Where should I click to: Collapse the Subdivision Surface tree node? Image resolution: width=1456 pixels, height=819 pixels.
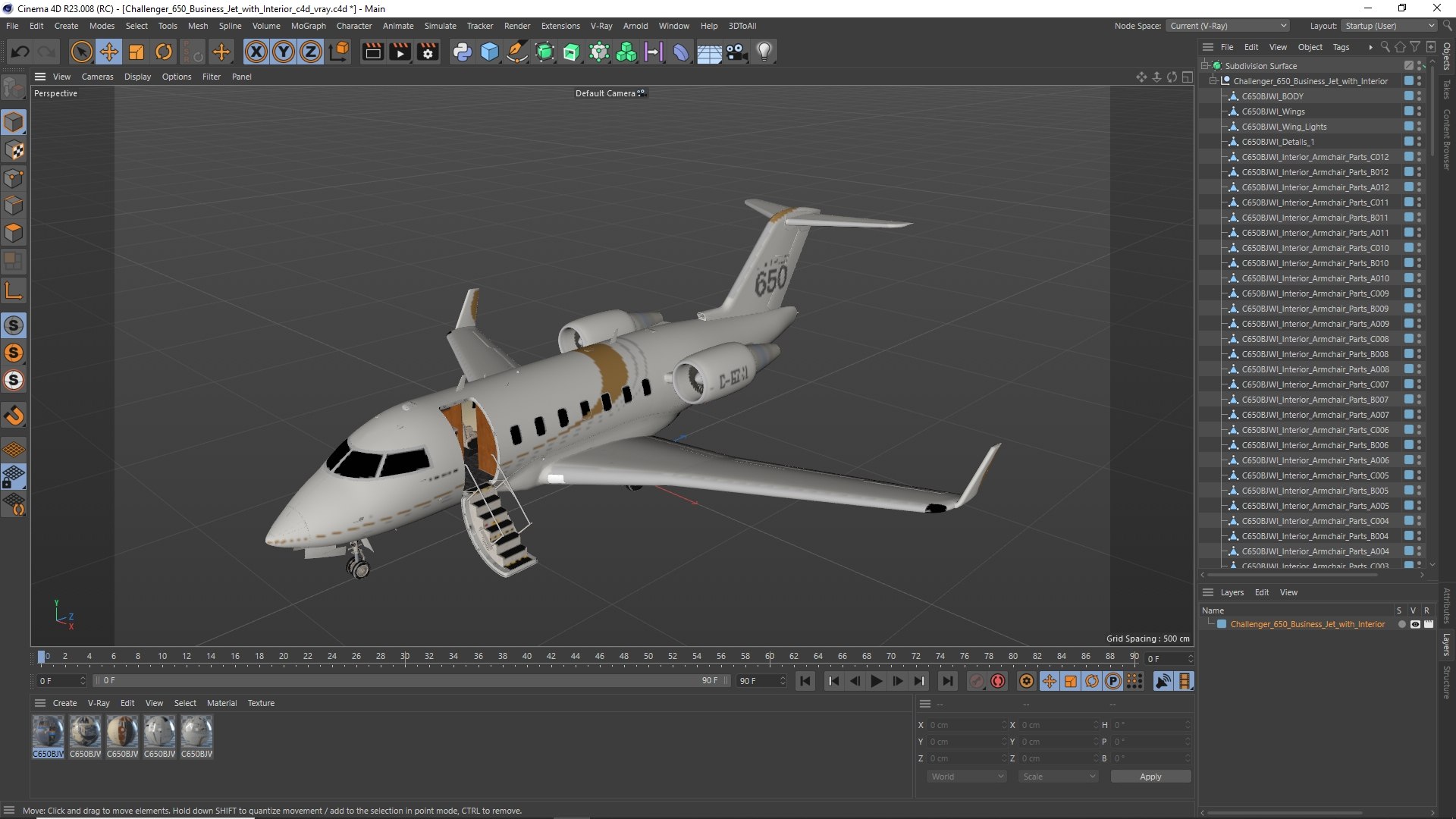pyautogui.click(x=1205, y=66)
